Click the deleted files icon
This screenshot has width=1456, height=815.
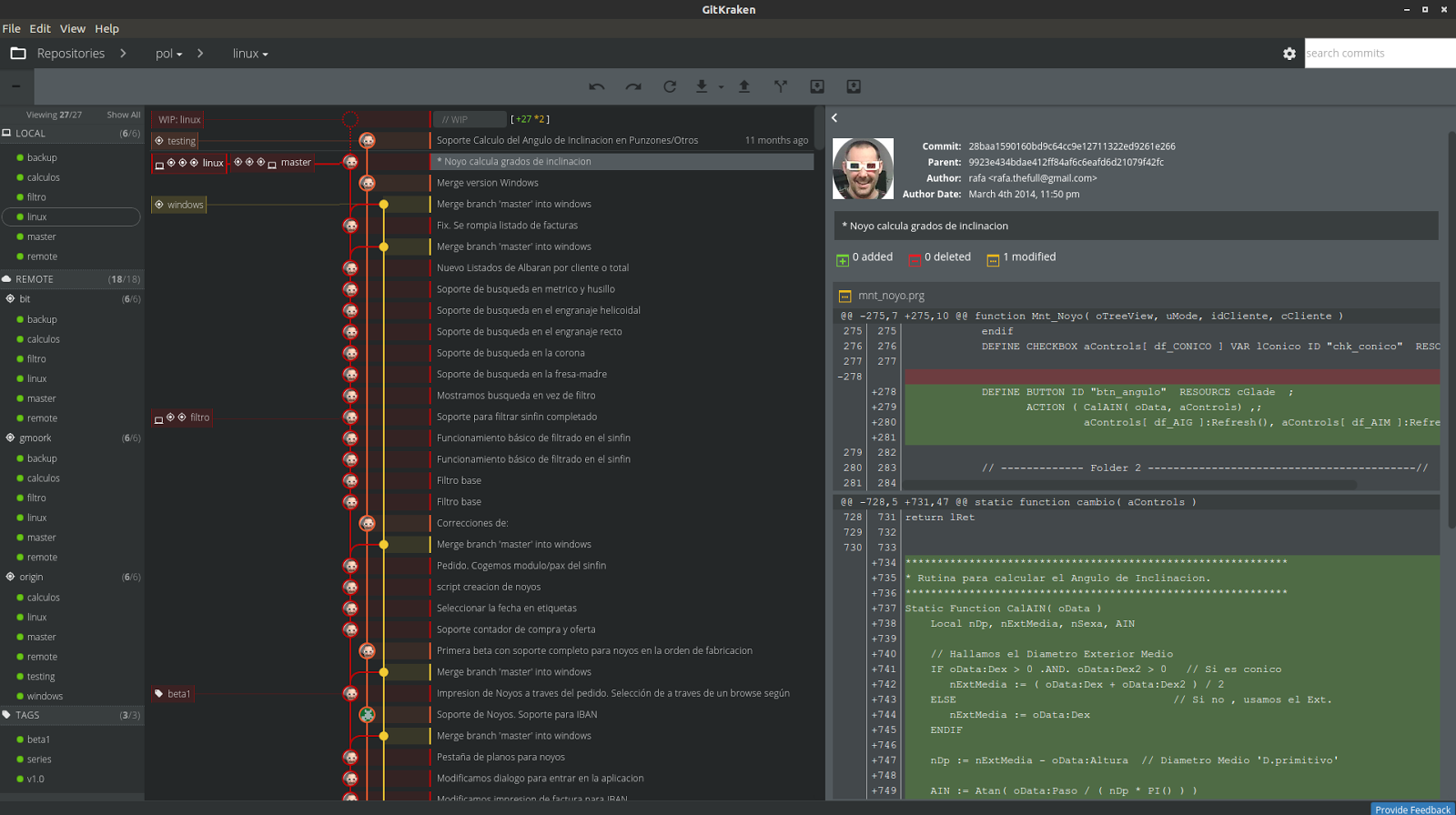coord(915,259)
